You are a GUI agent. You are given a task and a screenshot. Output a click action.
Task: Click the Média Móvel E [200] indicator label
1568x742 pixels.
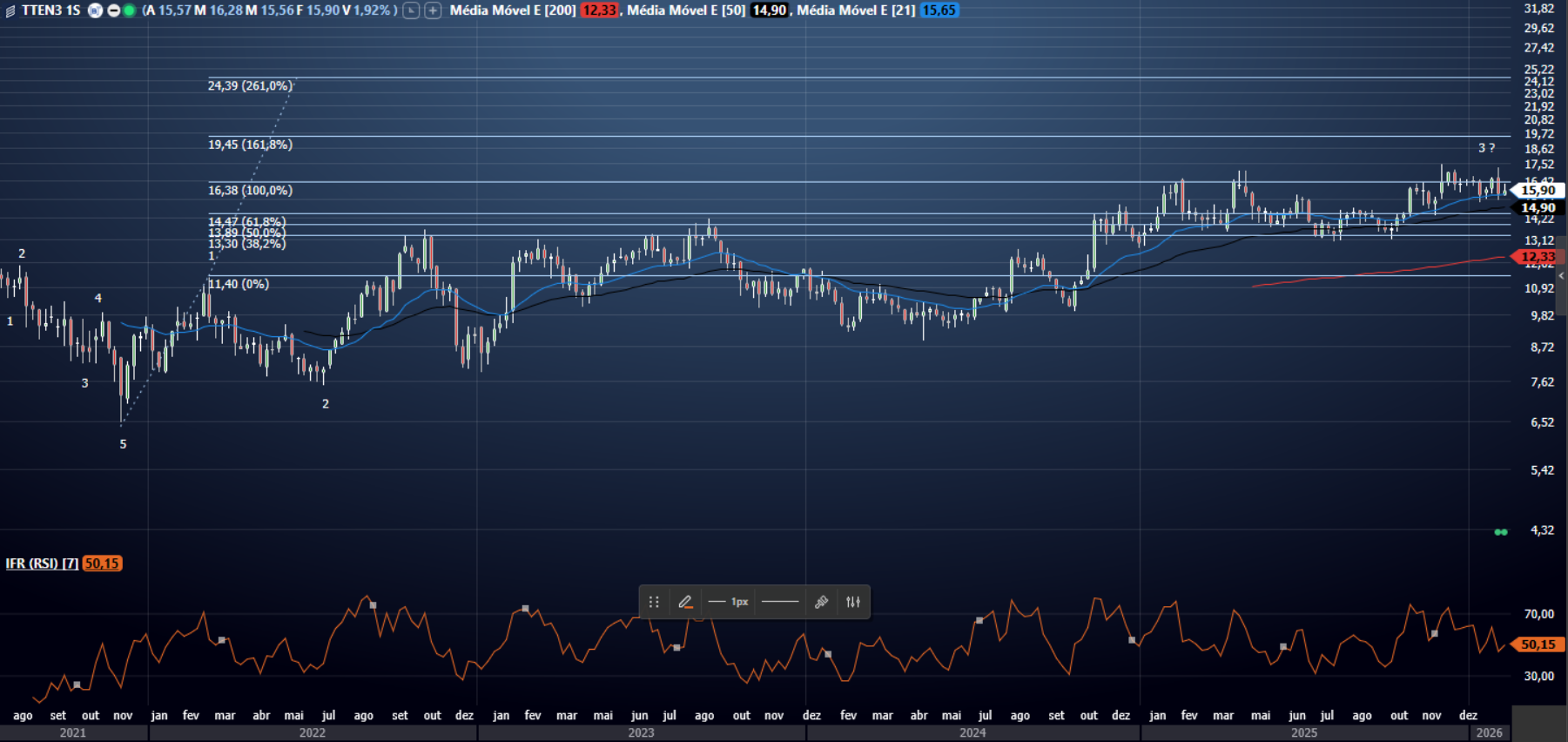512,10
